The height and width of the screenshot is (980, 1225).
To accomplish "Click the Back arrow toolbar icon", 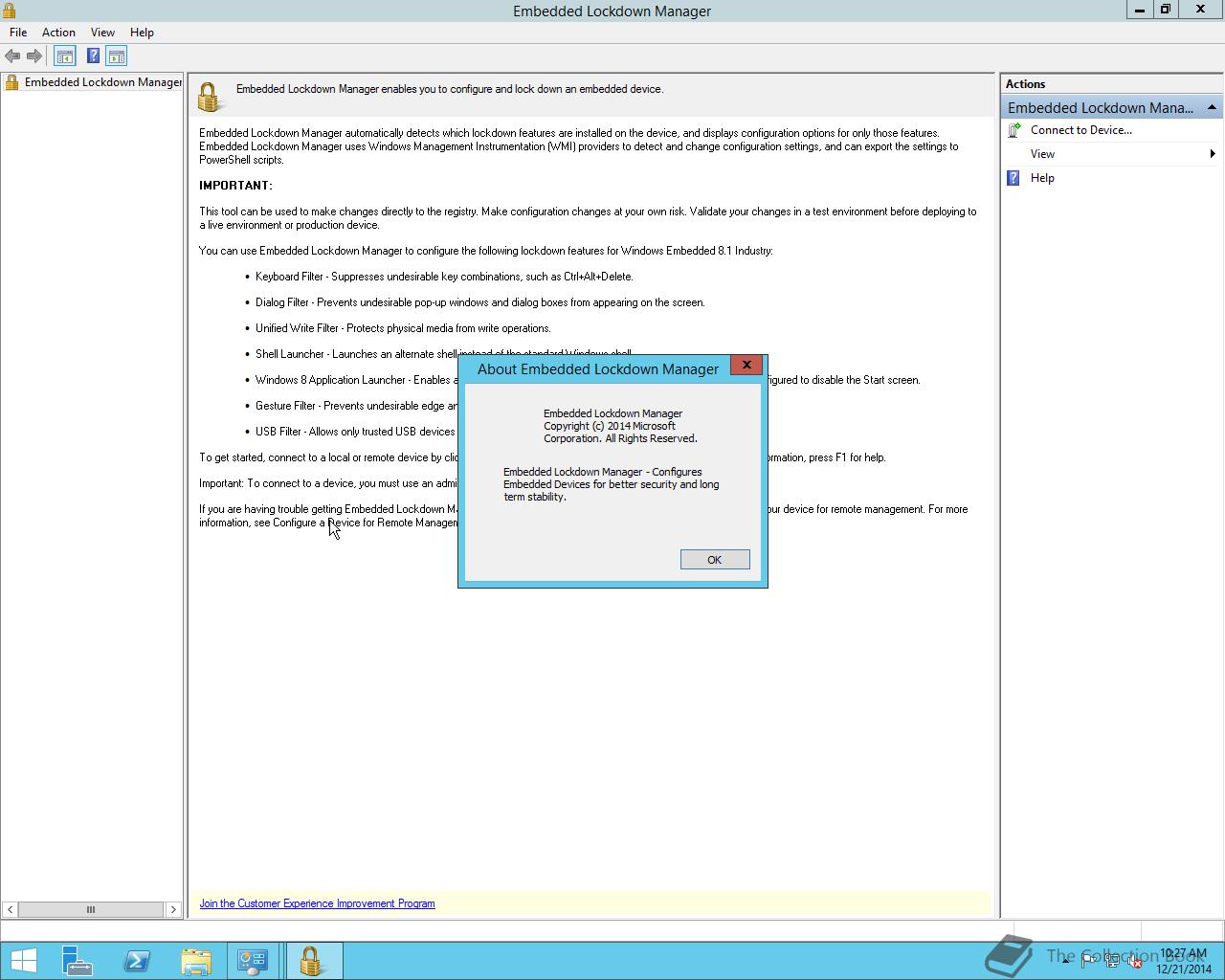I will tap(12, 56).
